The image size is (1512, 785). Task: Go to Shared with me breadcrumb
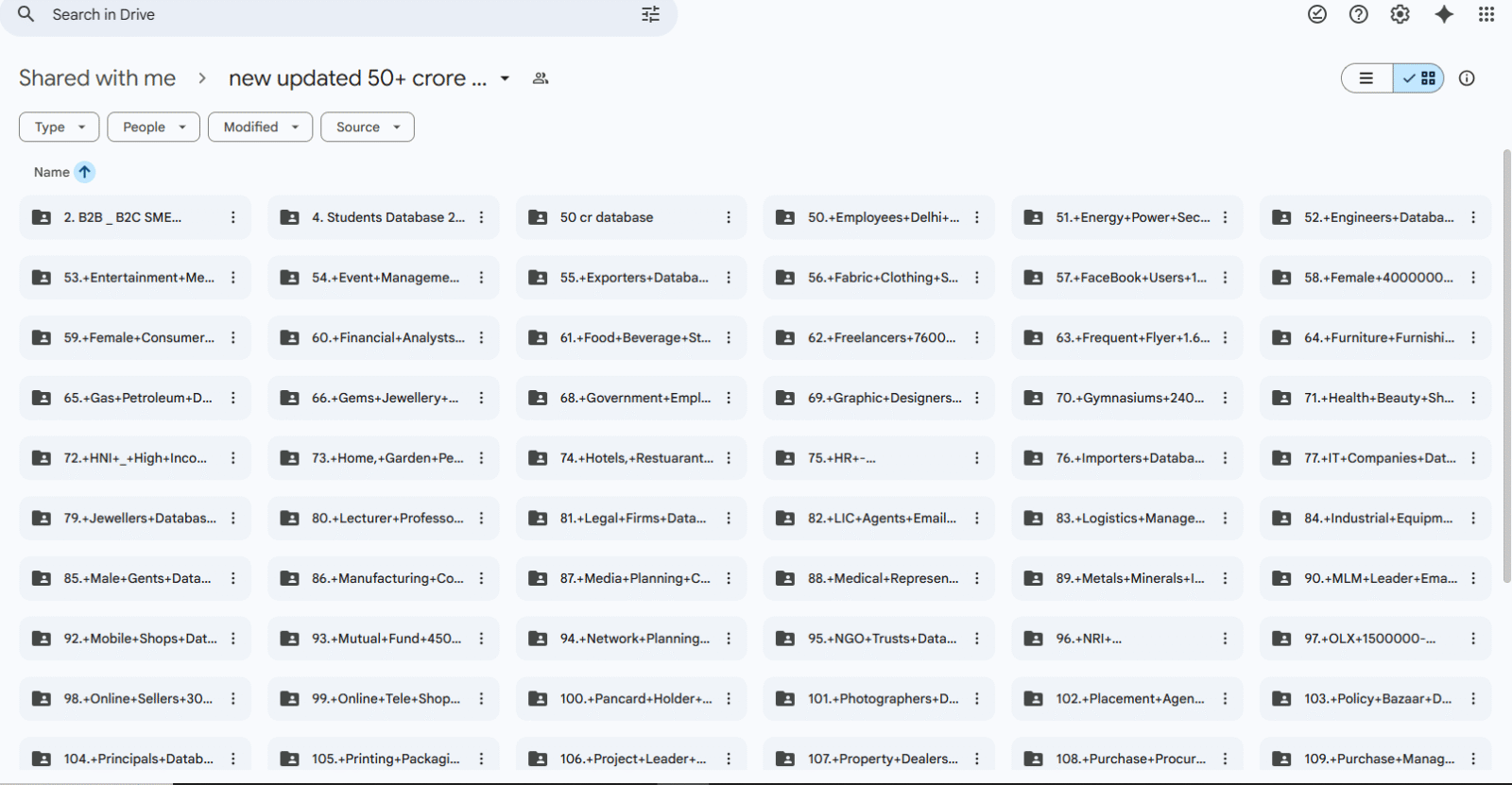(97, 78)
